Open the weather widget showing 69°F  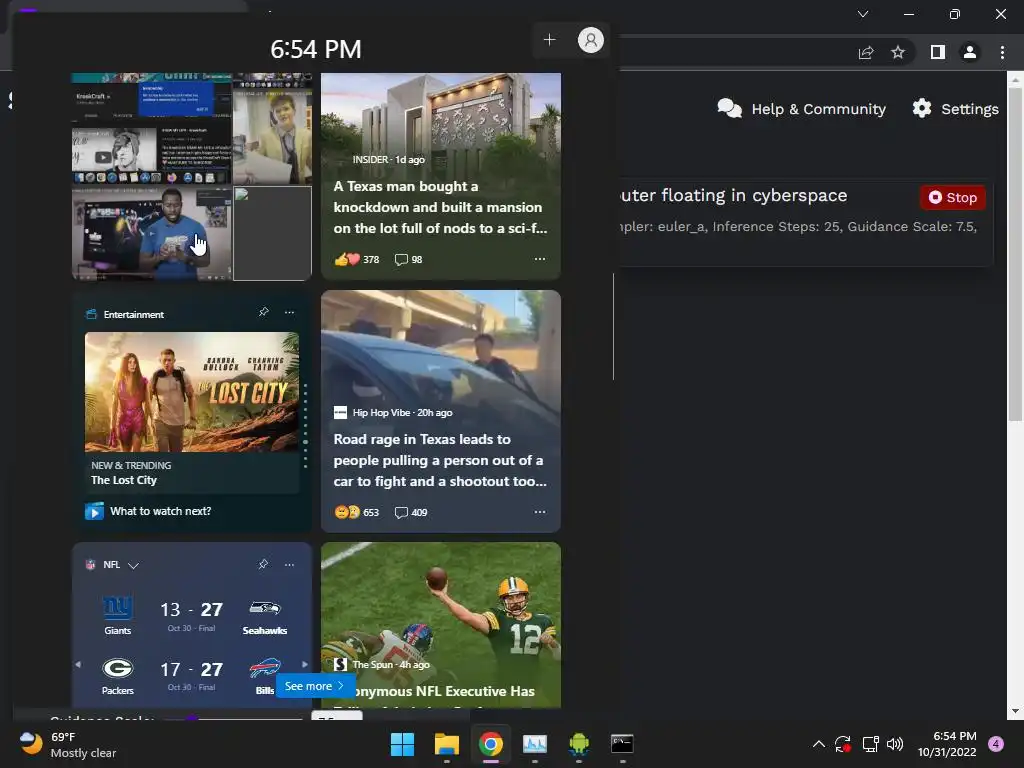pos(67,744)
